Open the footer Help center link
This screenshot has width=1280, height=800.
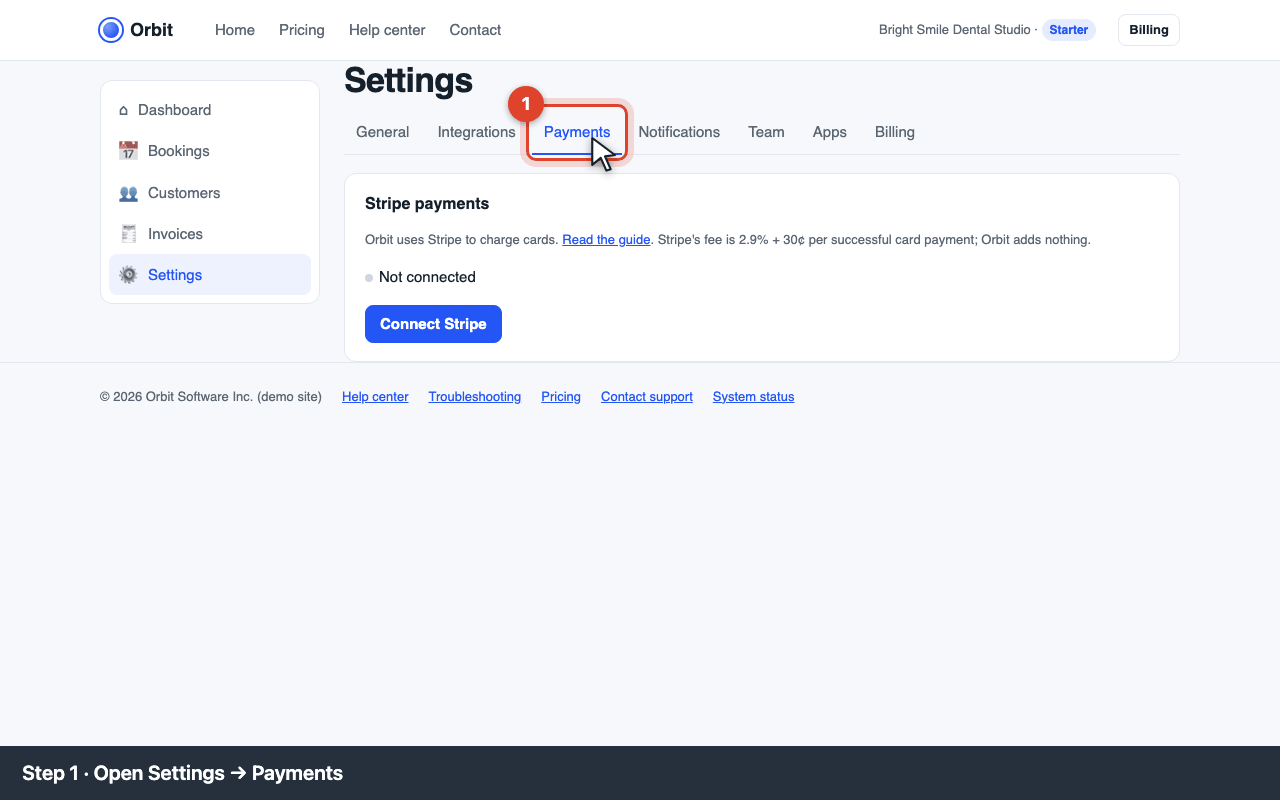point(375,397)
